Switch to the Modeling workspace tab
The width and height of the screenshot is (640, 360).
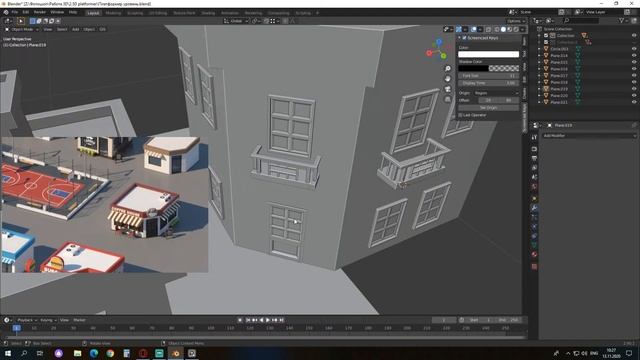tap(113, 13)
